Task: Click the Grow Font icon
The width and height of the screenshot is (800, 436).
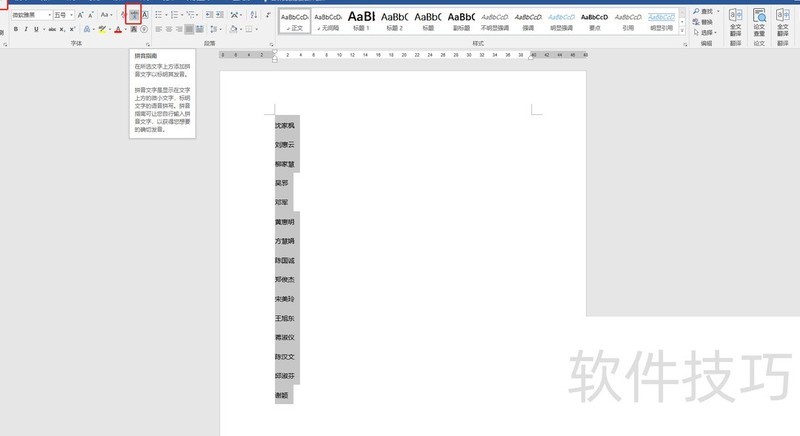Action: tap(81, 15)
